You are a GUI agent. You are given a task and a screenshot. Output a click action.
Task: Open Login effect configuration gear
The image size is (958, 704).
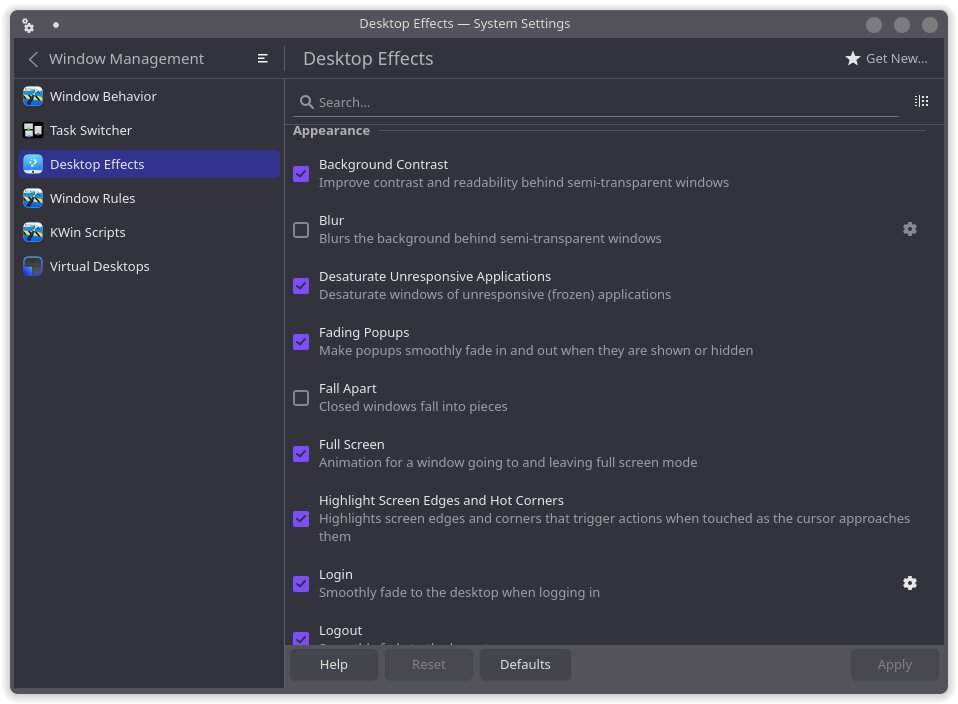[x=909, y=583]
